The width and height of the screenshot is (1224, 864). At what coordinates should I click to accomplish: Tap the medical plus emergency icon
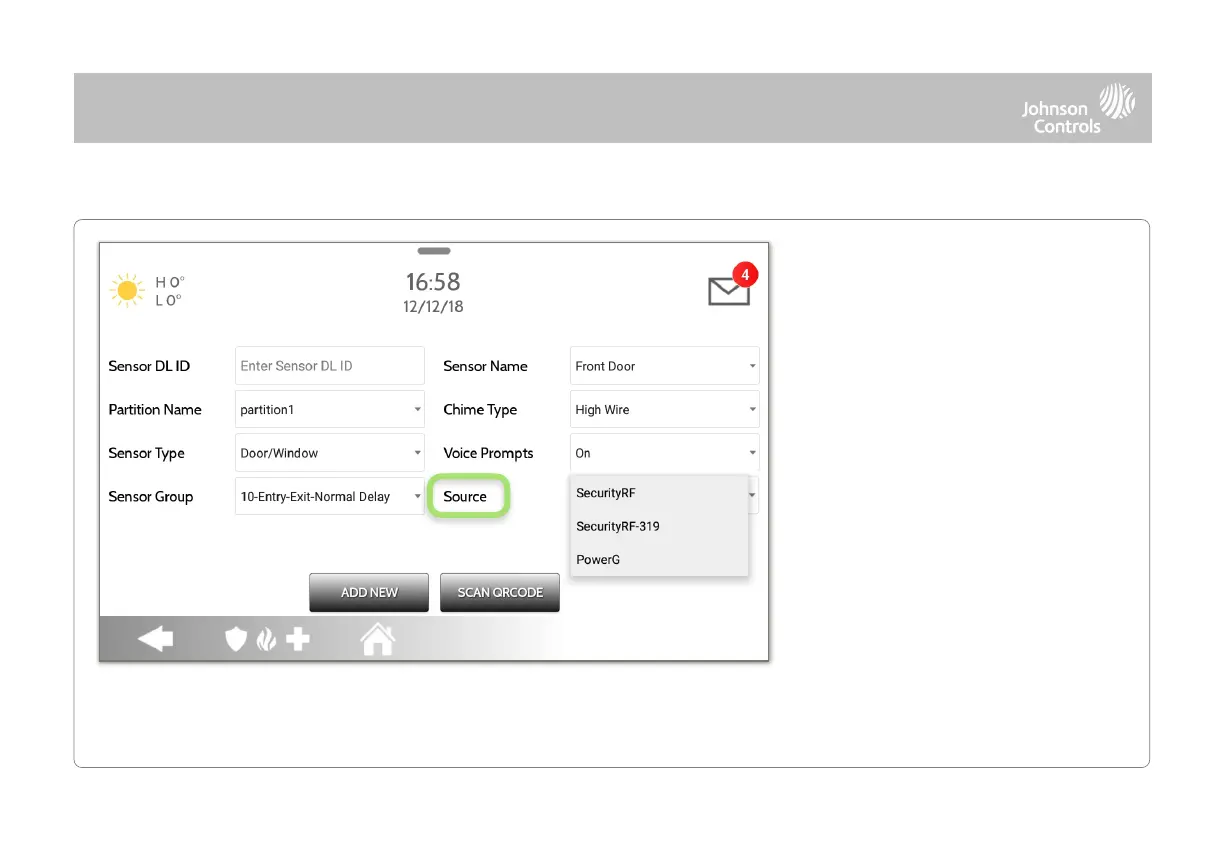[x=298, y=639]
